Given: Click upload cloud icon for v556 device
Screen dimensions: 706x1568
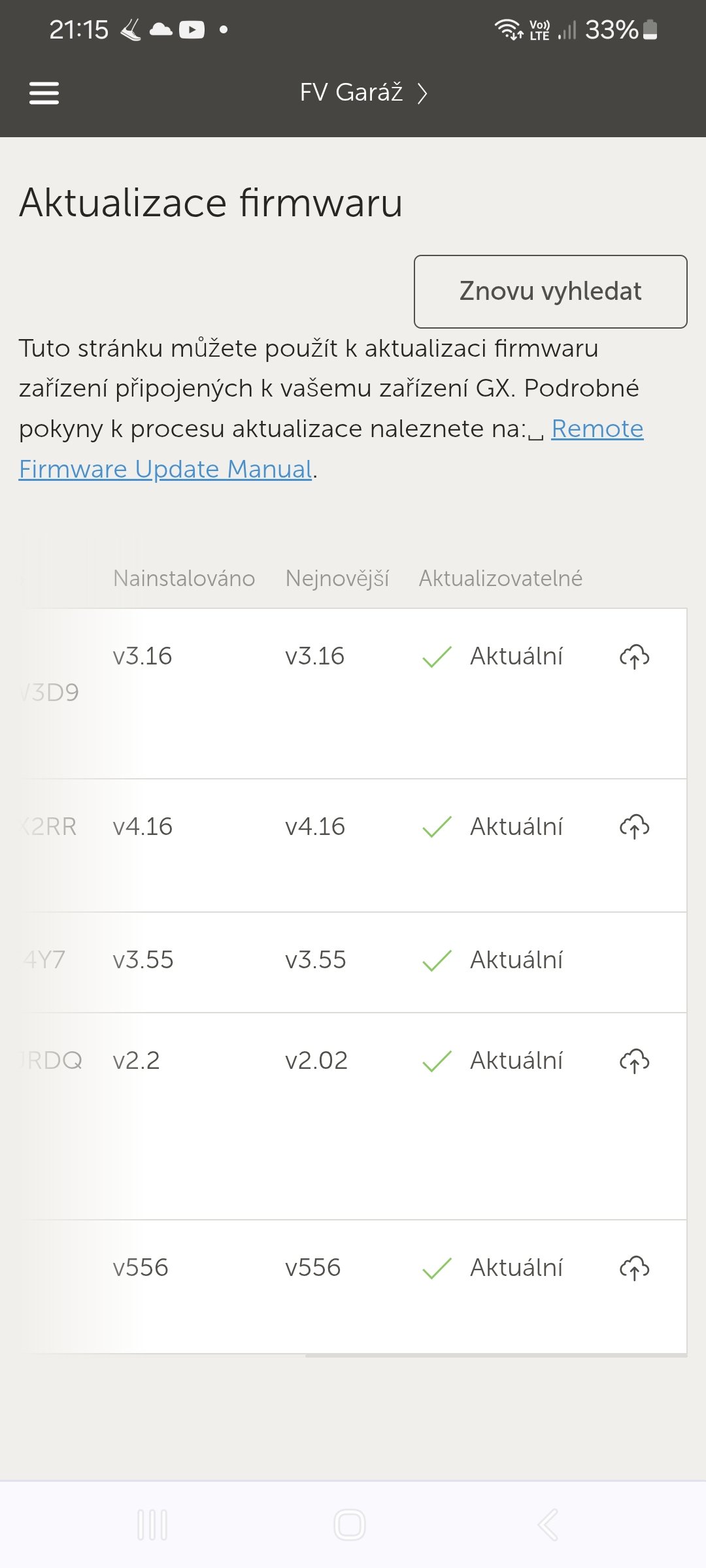Looking at the screenshot, I should coord(634,1268).
